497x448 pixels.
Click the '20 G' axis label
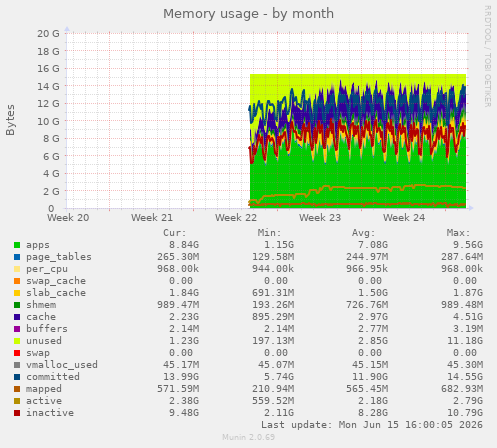pos(48,33)
